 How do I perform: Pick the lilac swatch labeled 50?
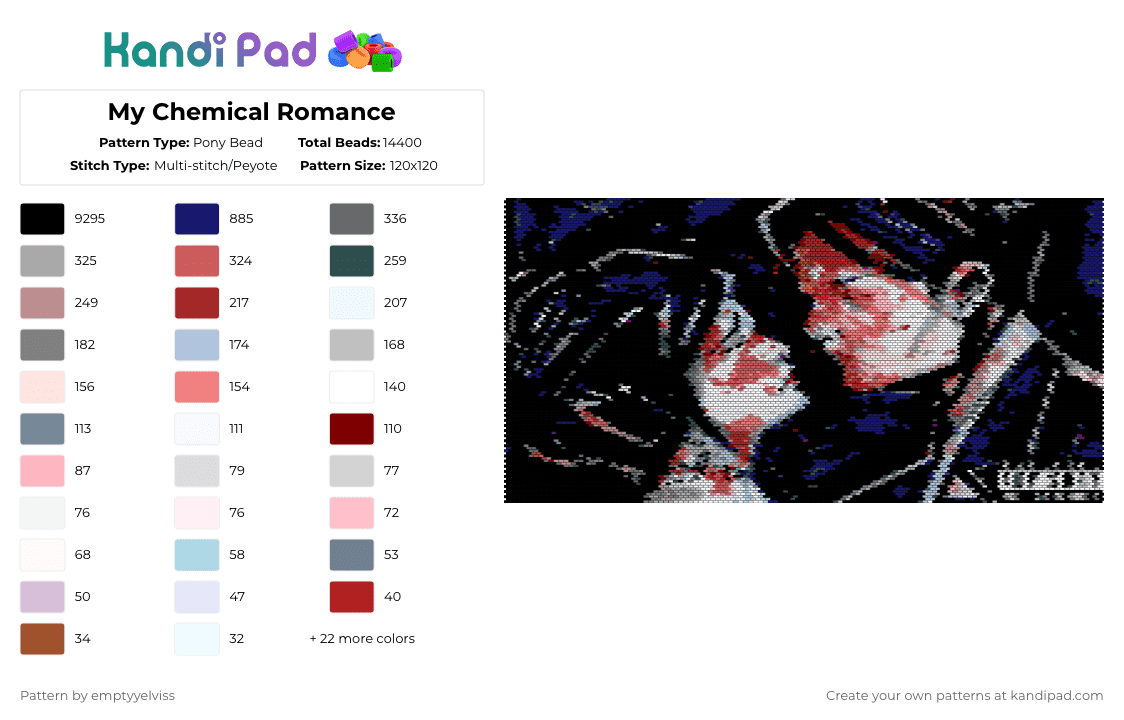42,597
